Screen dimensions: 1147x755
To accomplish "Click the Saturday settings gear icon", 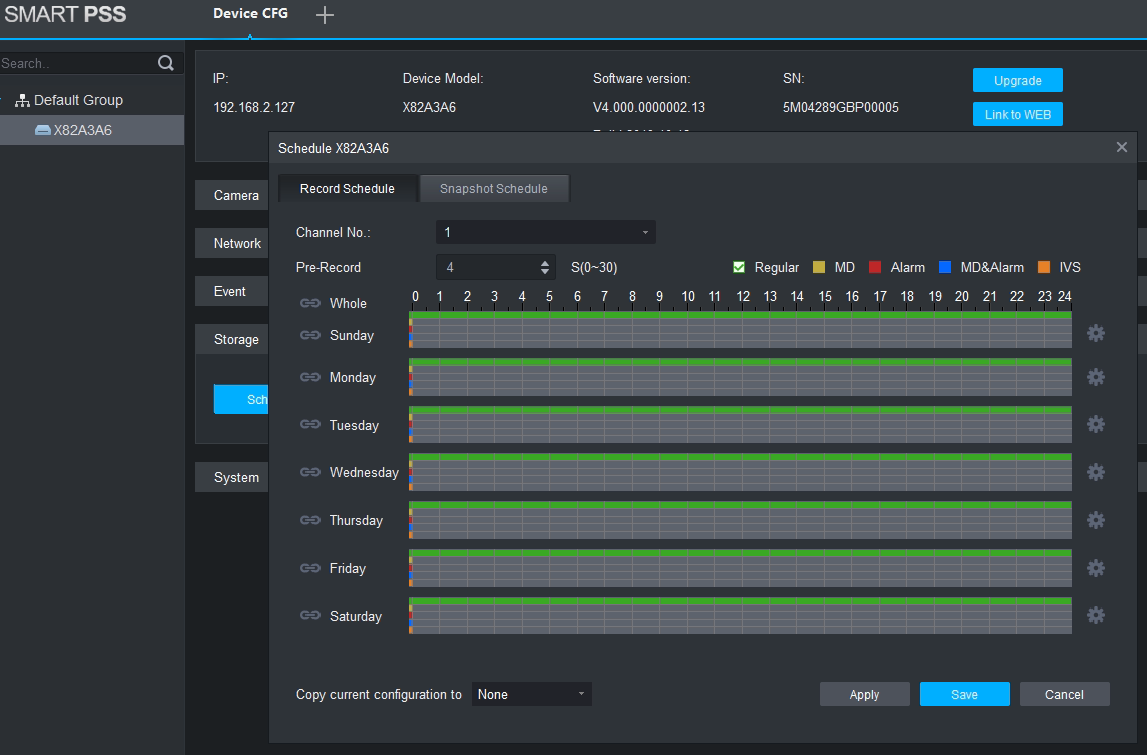I will [1096, 615].
